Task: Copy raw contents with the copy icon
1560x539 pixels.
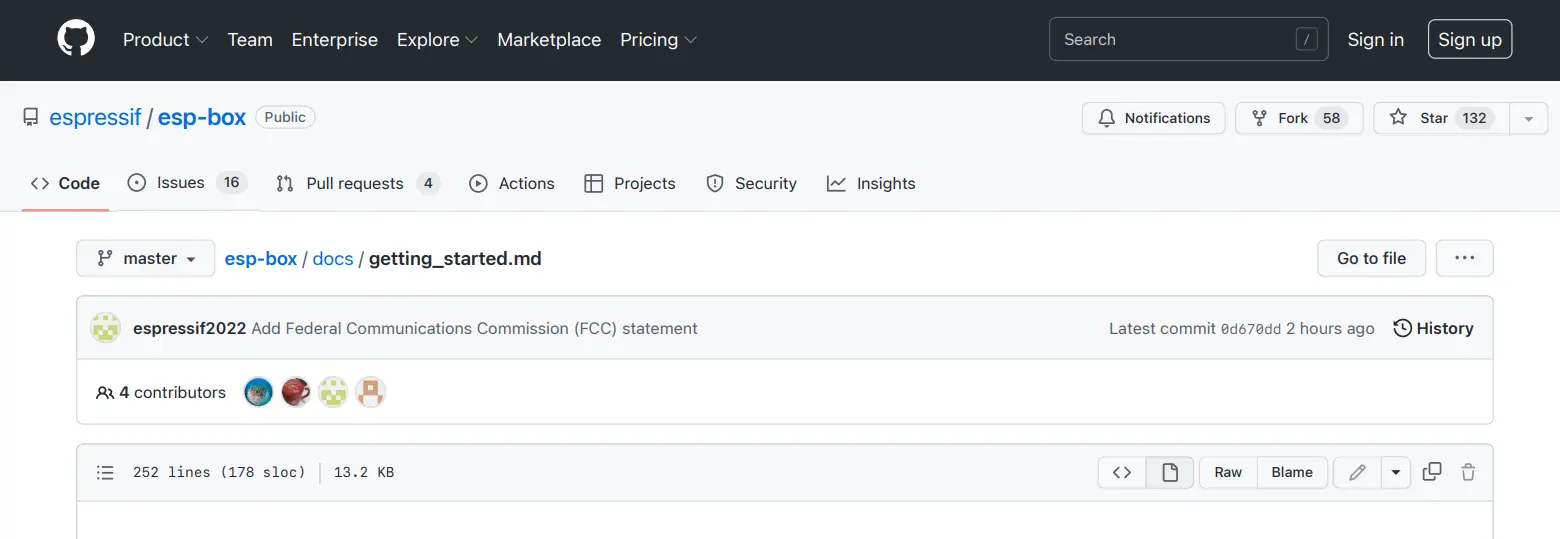Action: [1432, 472]
